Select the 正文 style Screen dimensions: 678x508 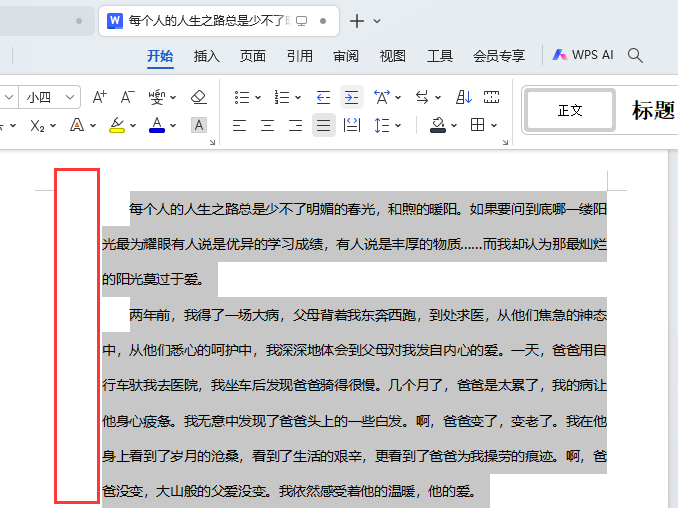570,111
